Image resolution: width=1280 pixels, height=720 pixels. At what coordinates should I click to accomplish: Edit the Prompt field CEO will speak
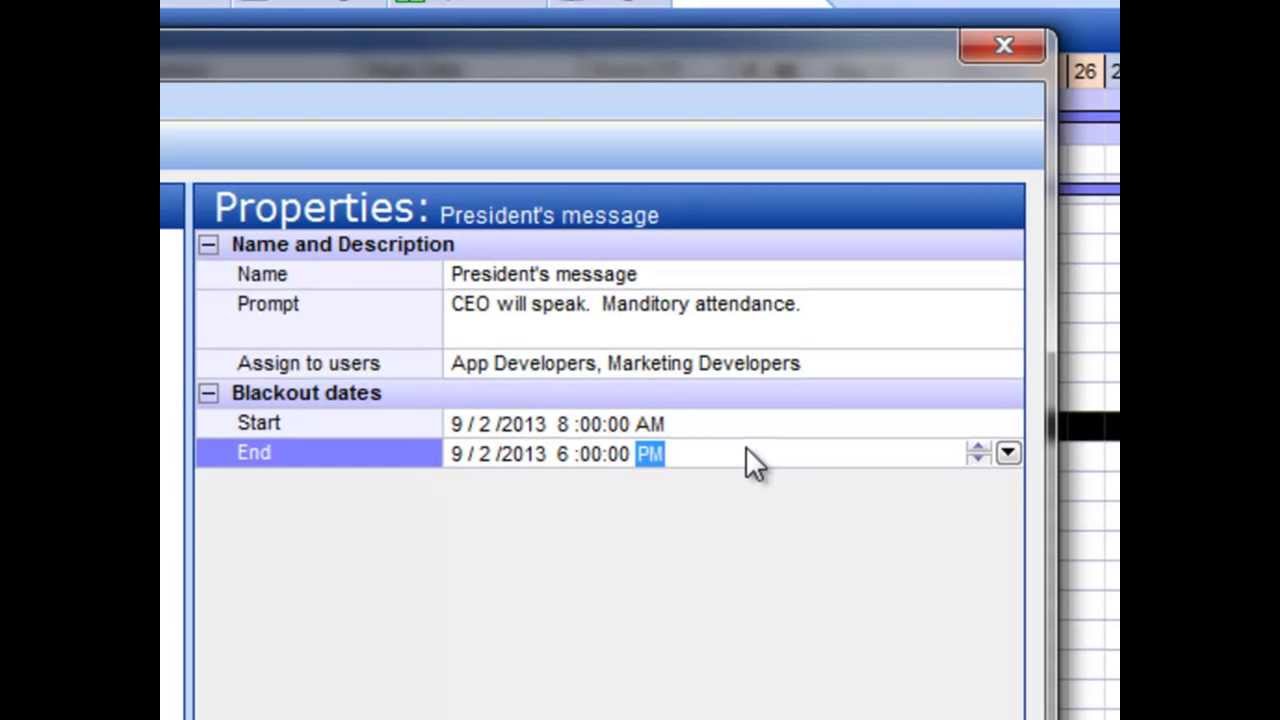point(733,318)
